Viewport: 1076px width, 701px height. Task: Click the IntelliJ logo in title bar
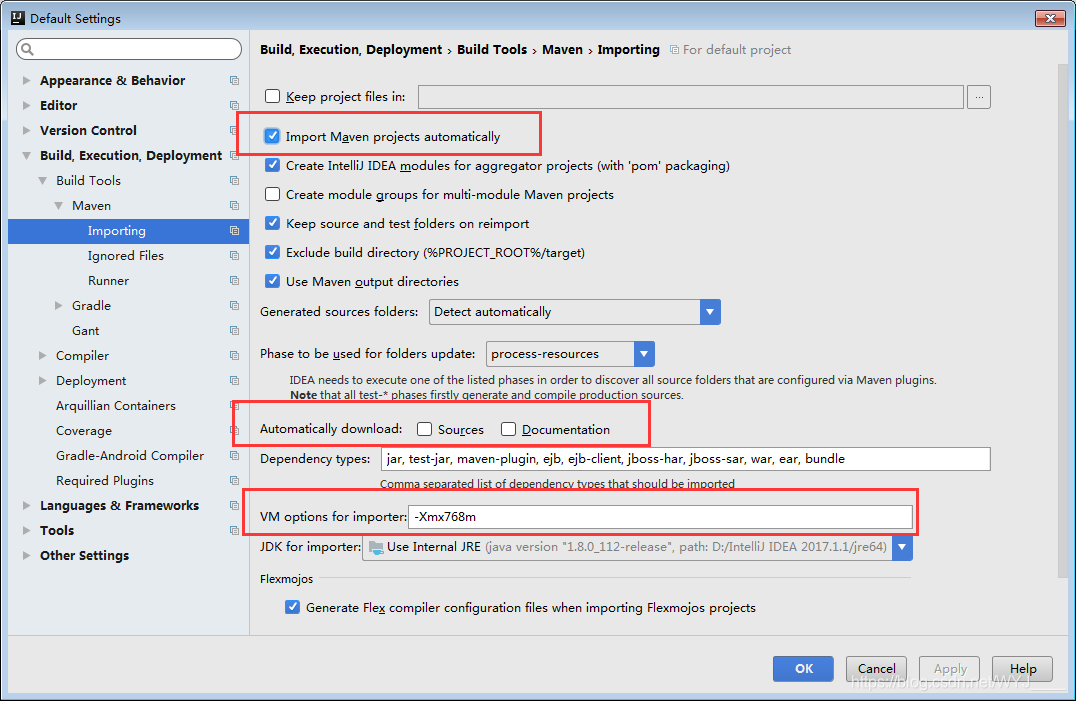[x=18, y=18]
